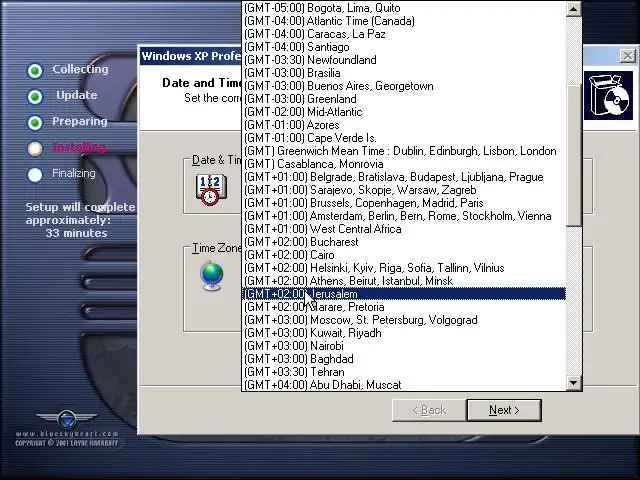Screen dimensions: 640x480
Task: Close the Windows XP setup dialog
Action: pos(628,56)
